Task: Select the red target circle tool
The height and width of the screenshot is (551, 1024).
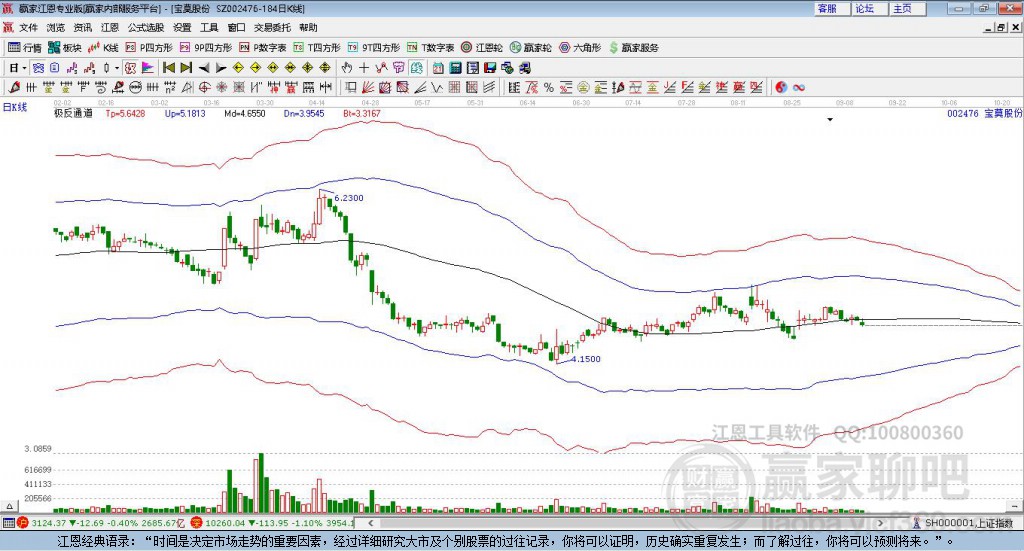Action: [204, 87]
